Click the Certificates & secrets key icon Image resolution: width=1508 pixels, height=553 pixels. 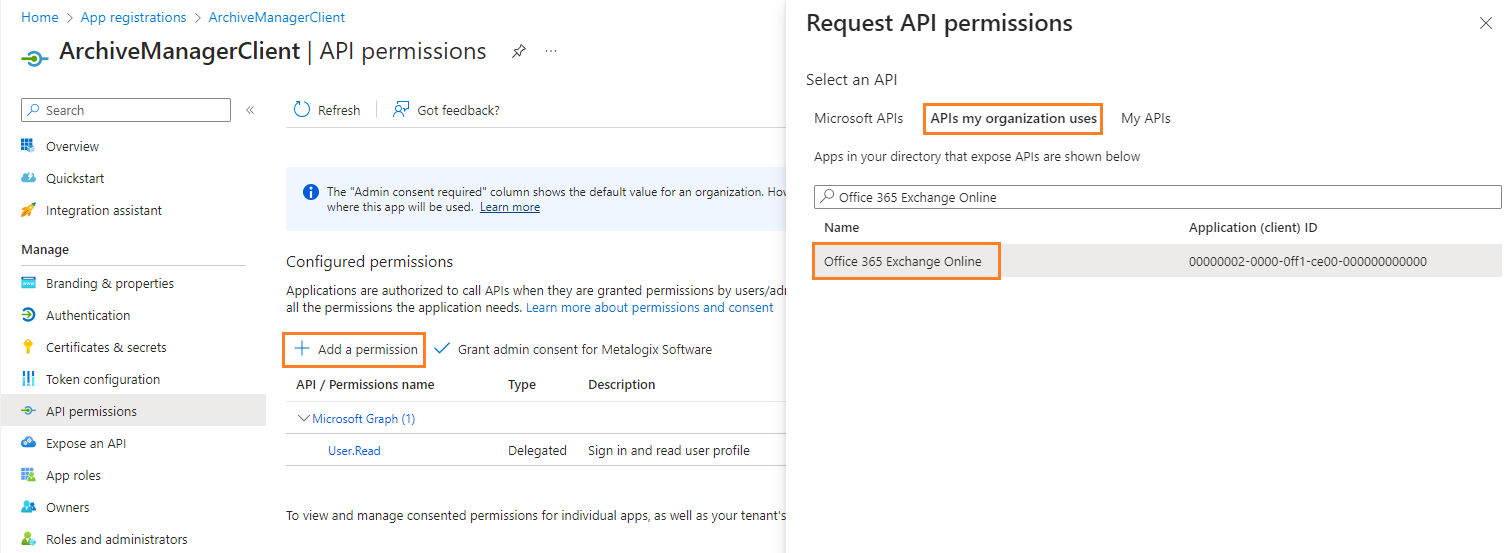point(28,347)
